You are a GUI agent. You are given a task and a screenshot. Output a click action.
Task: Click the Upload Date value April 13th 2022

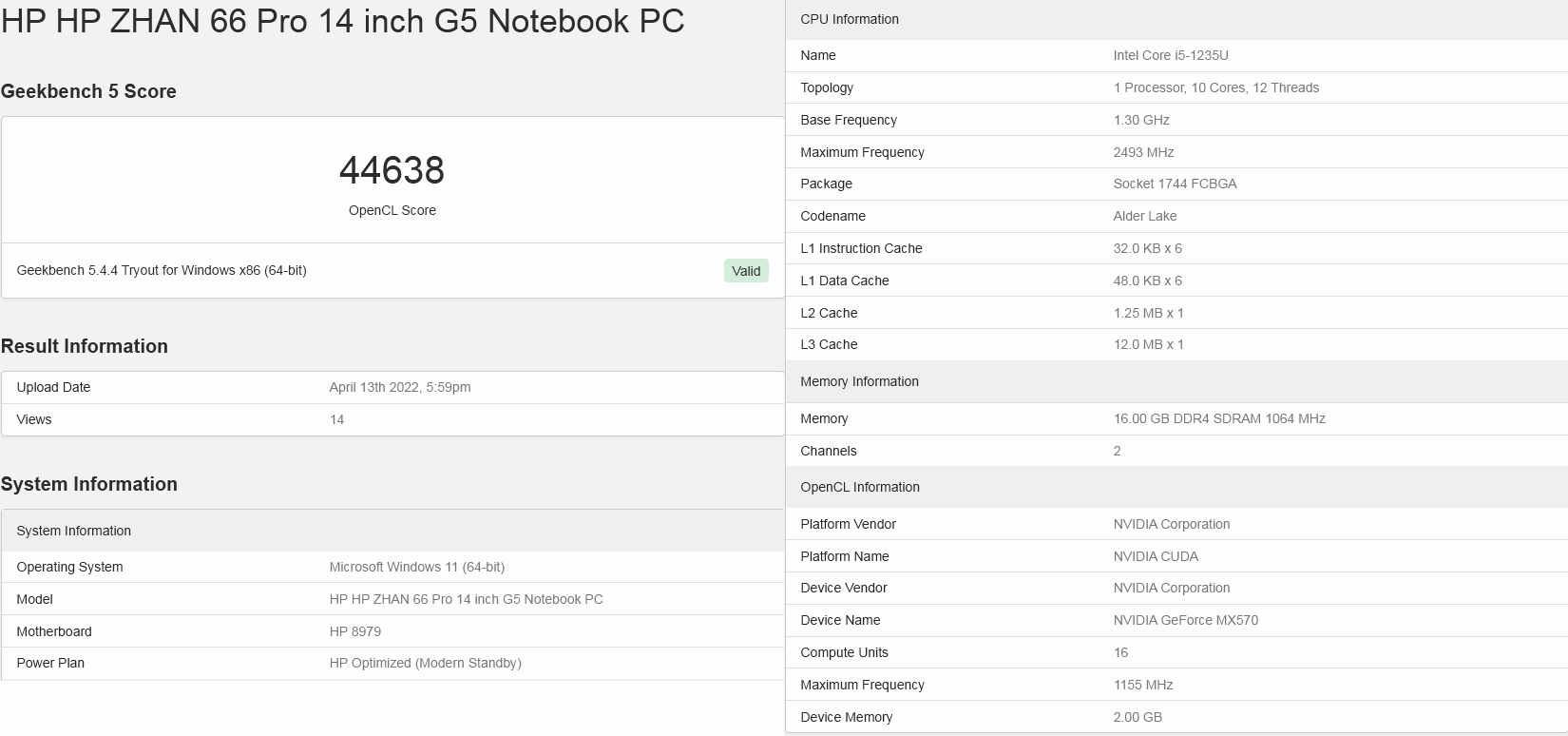400,387
